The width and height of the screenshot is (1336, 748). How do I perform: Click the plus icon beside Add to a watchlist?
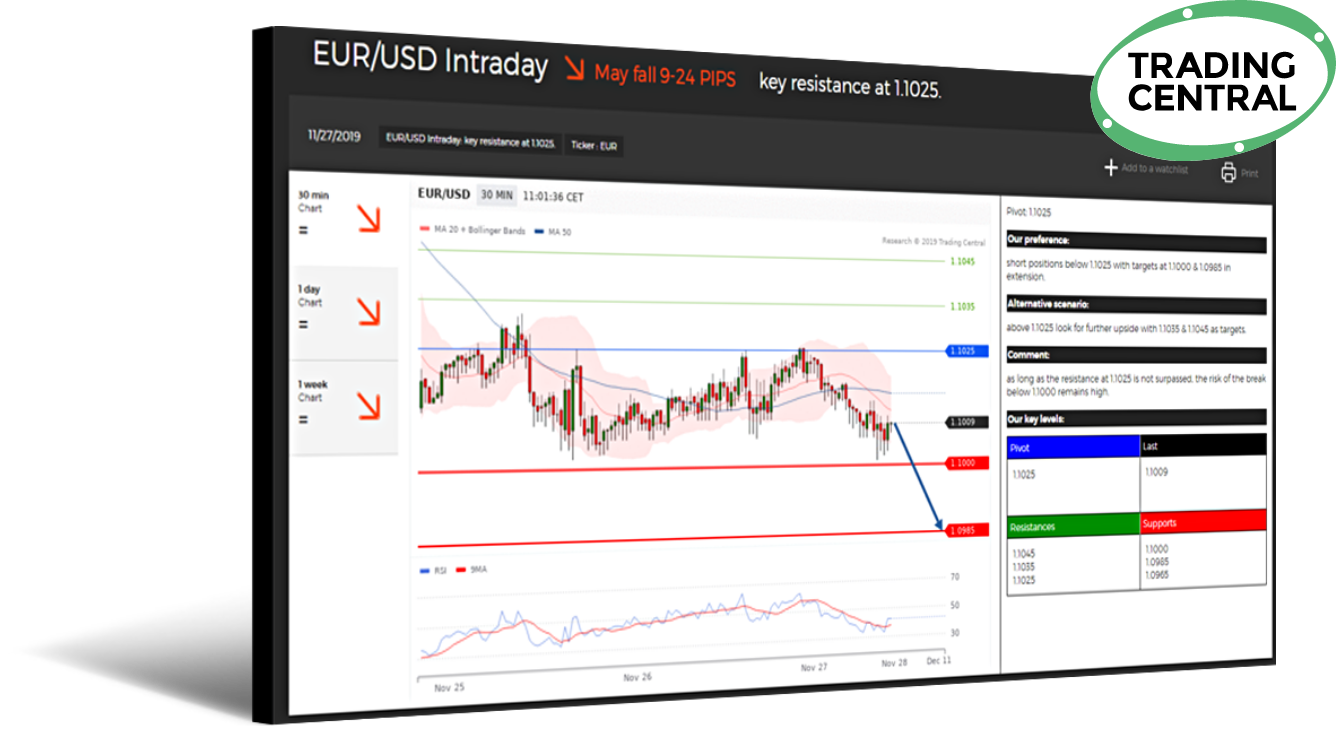[1110, 168]
